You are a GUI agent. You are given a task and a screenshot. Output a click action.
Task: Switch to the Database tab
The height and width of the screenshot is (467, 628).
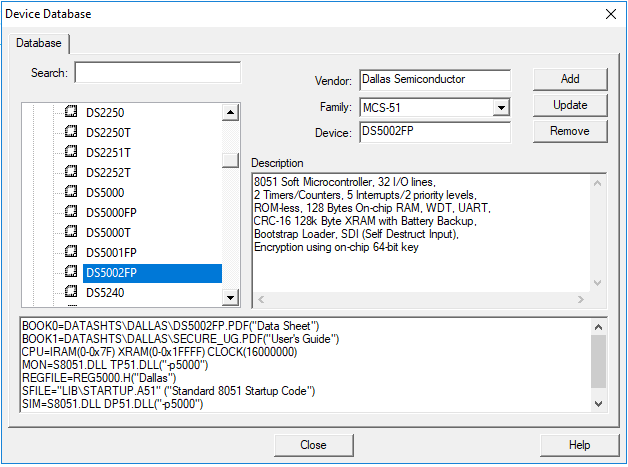point(39,43)
